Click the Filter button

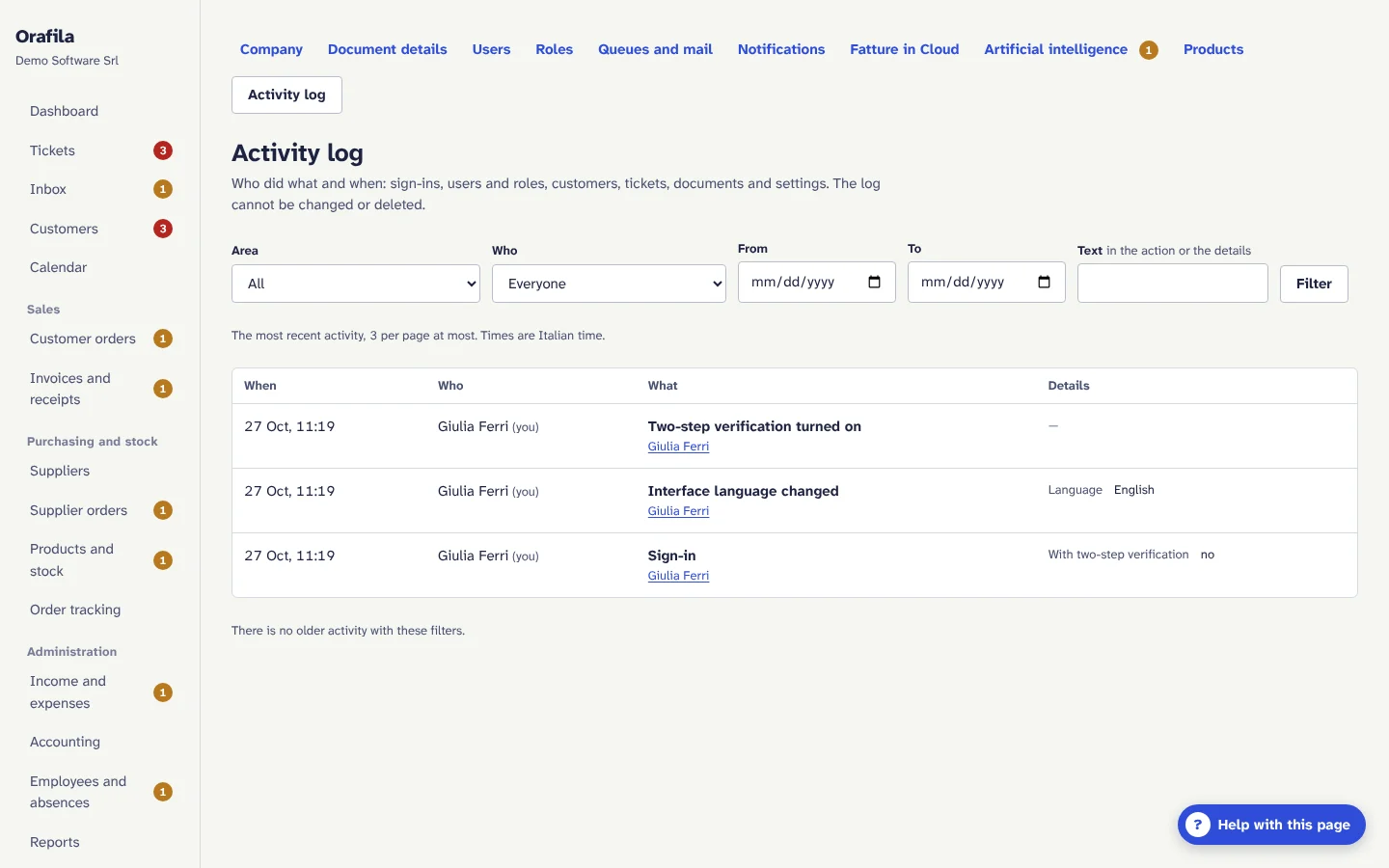[1314, 284]
